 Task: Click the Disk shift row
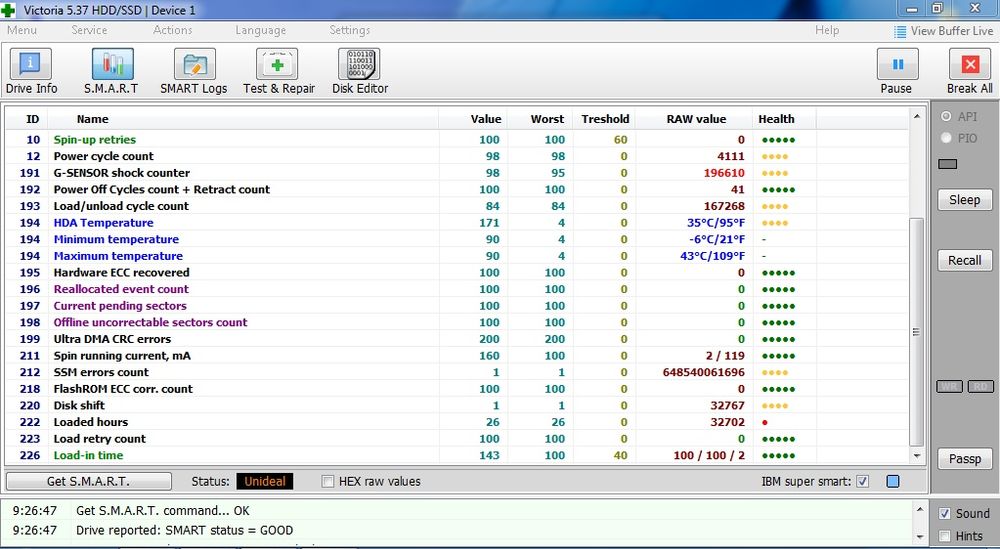[457, 406]
